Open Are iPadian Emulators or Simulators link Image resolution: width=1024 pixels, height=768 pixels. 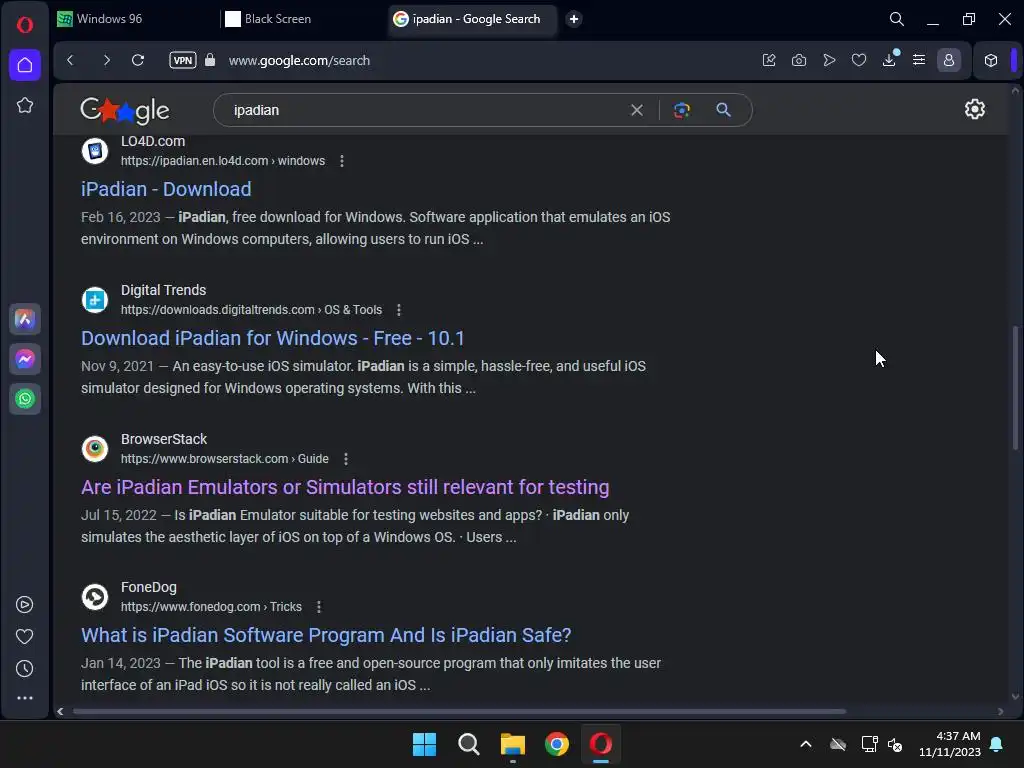345,487
